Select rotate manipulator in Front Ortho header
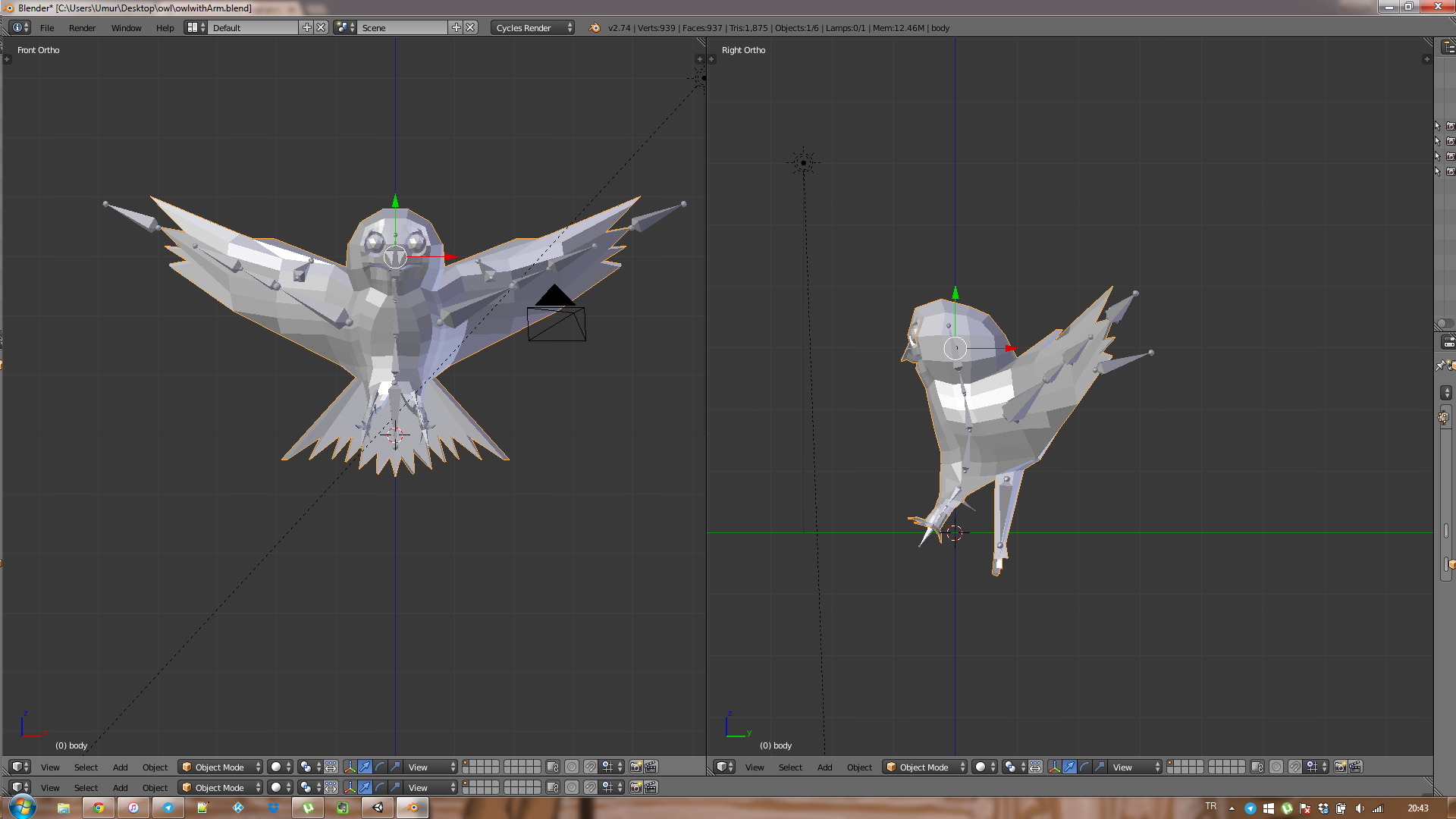Image resolution: width=1456 pixels, height=819 pixels. 380,767
